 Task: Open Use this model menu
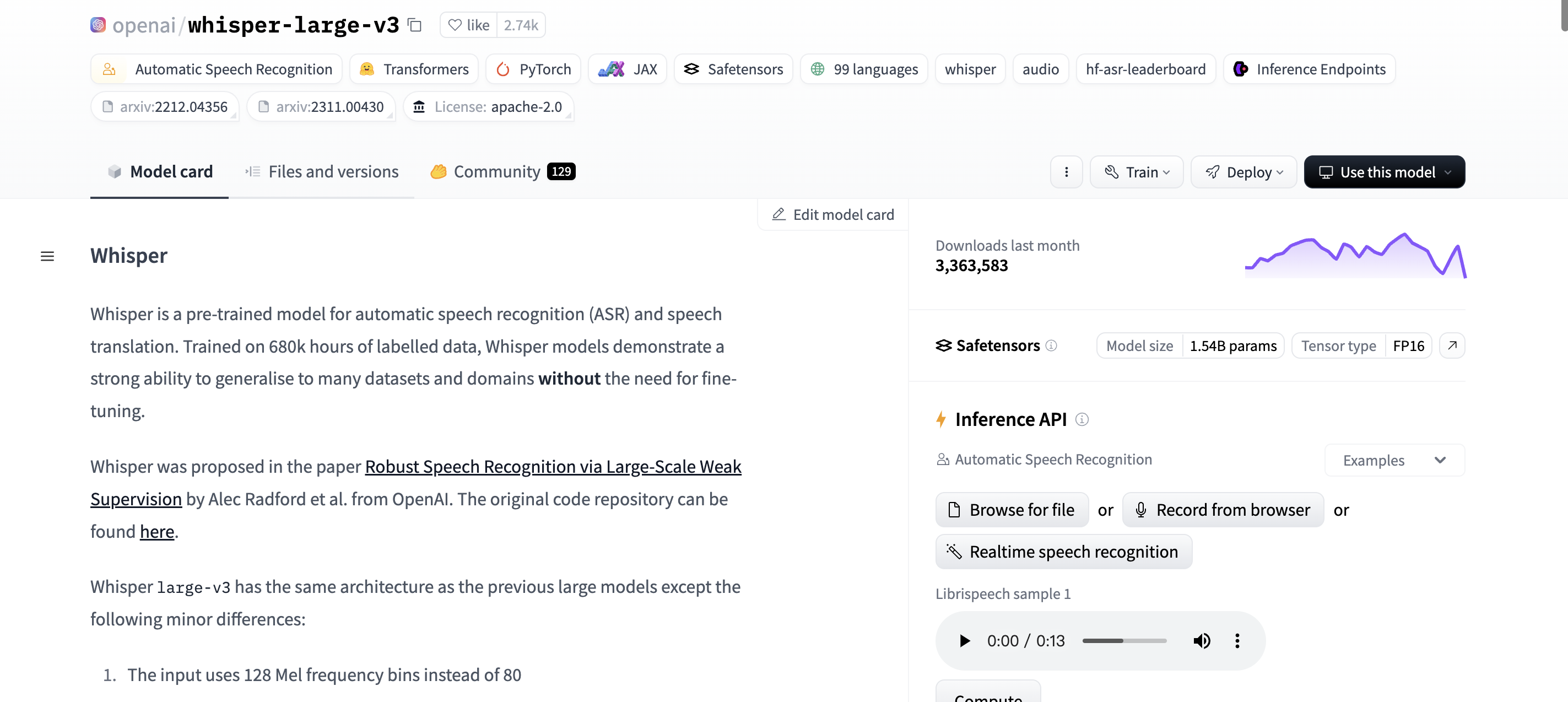pos(1384,172)
